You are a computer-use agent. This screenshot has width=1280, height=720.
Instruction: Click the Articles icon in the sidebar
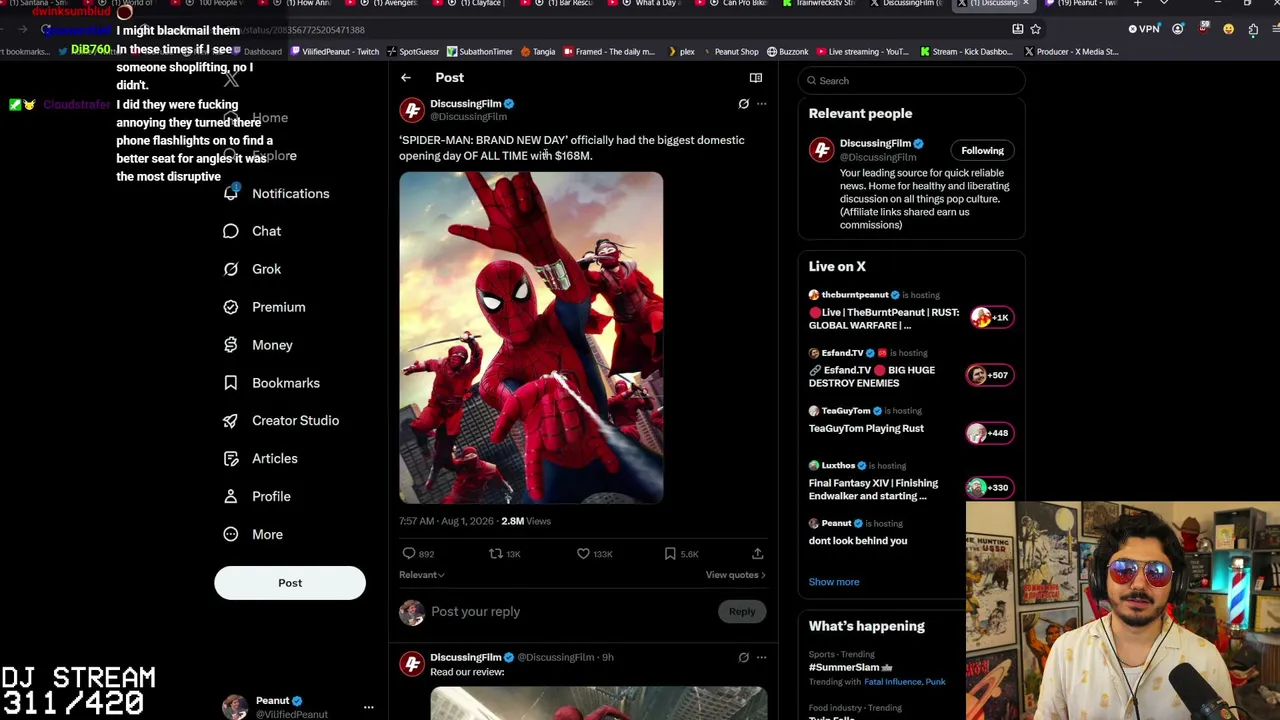231,459
